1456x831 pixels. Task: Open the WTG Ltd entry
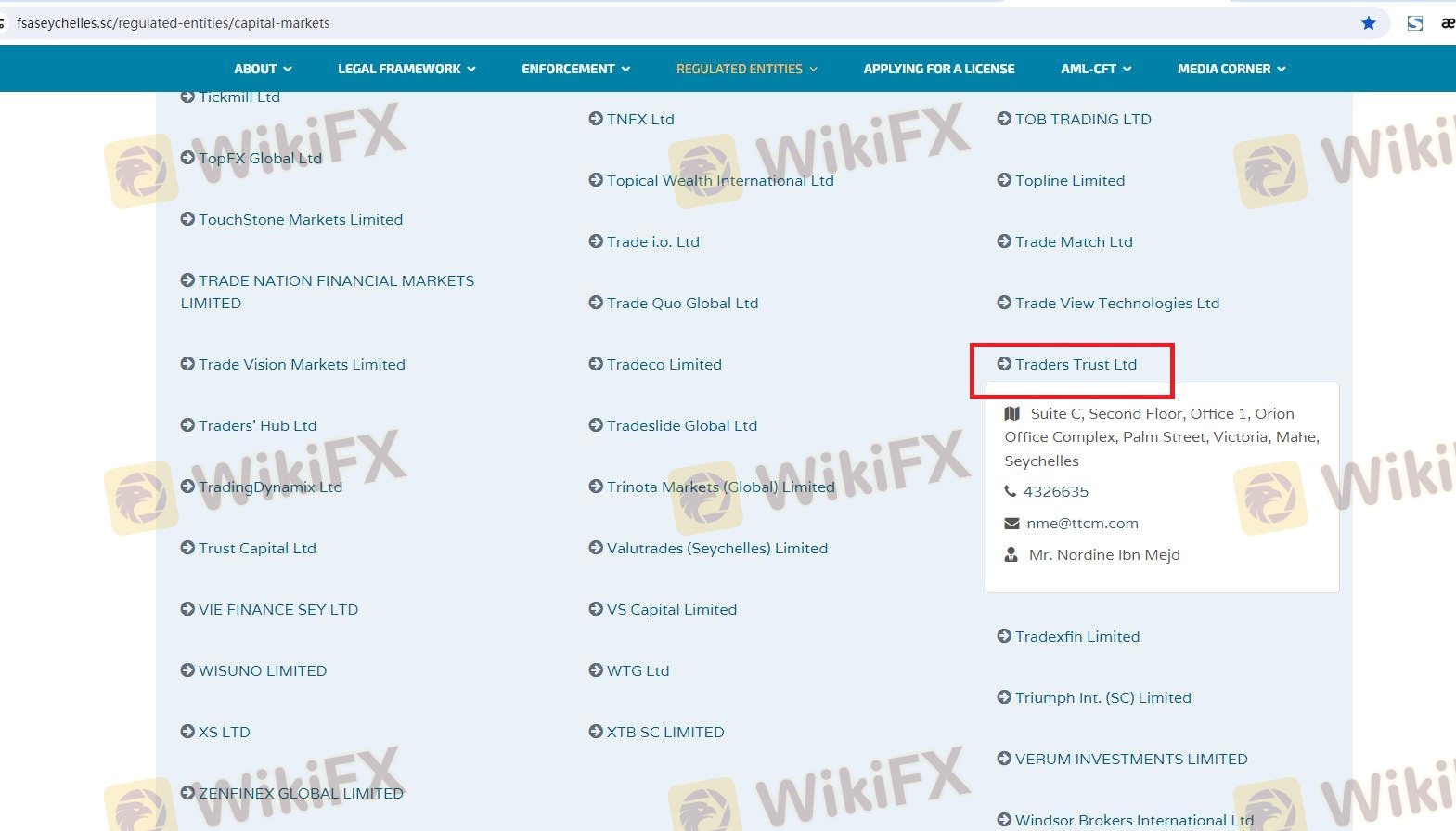coord(638,670)
